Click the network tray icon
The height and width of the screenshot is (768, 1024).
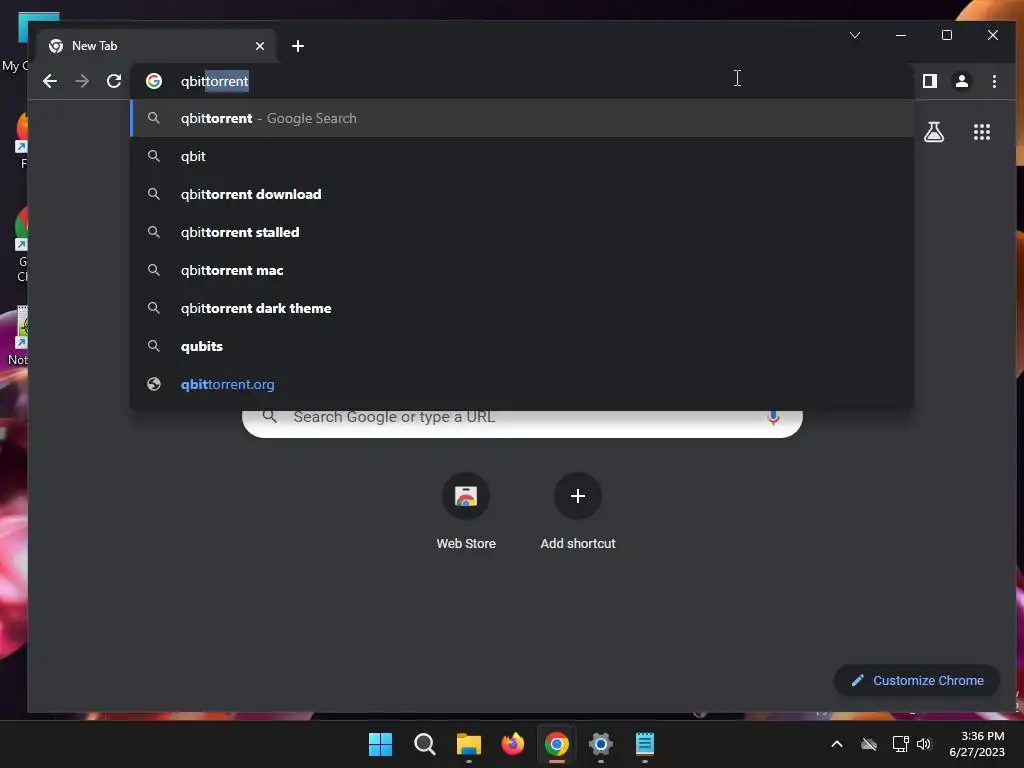901,744
